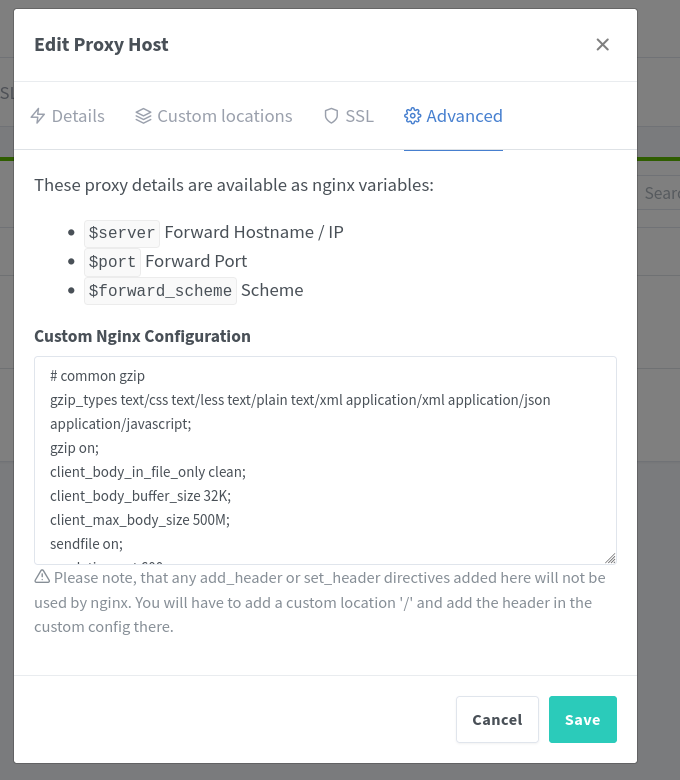This screenshot has width=680, height=780.
Task: Click the textarea resize handle corner
Action: [x=610, y=558]
